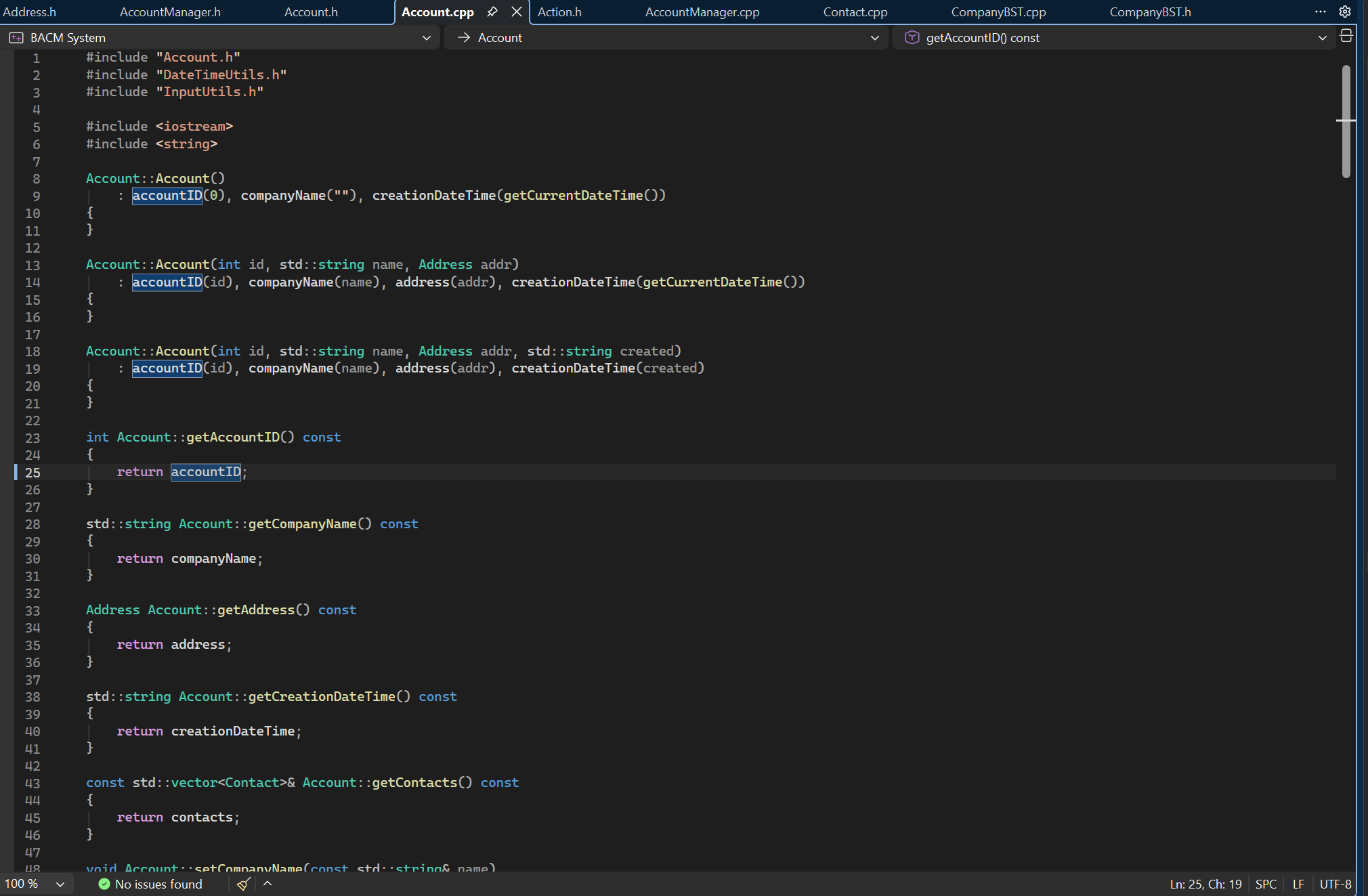Image resolution: width=1368 pixels, height=896 pixels.
Task: Click the No issues found status
Action: (x=150, y=884)
